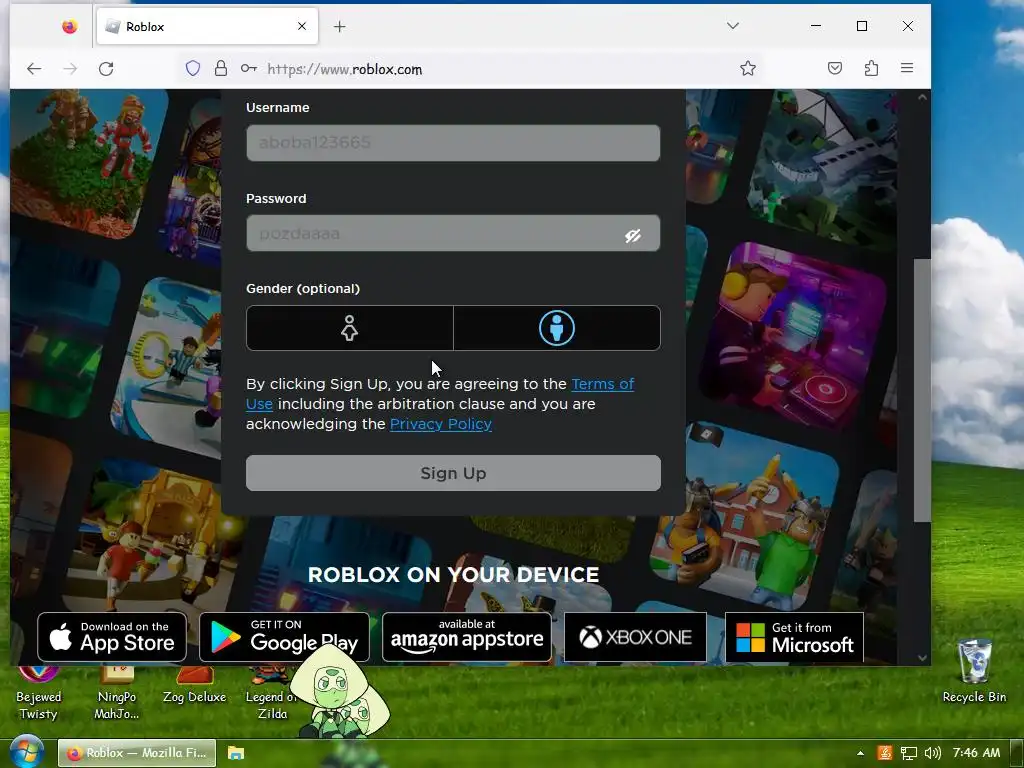Click the scrollbar down arrow

tap(922, 658)
